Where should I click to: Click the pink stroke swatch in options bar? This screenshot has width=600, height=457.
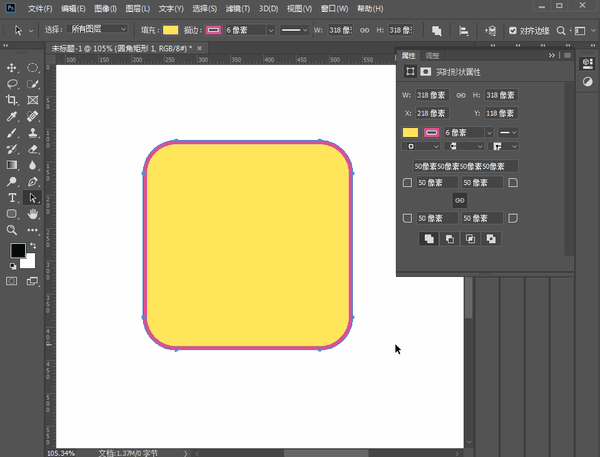point(213,30)
